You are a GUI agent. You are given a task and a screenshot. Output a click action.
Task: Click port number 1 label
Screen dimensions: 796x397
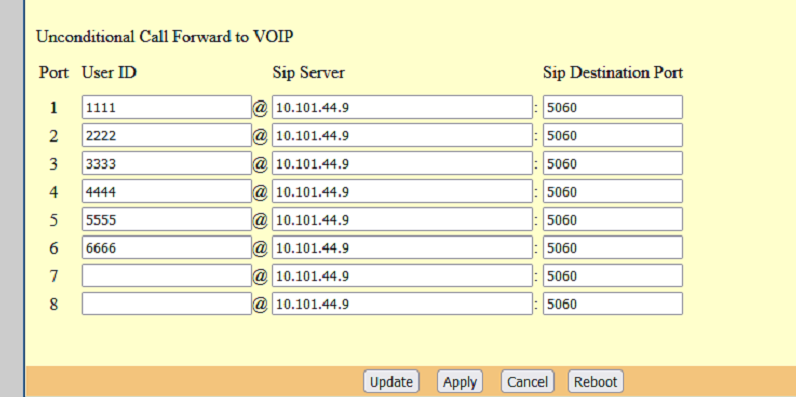pyautogui.click(x=54, y=108)
